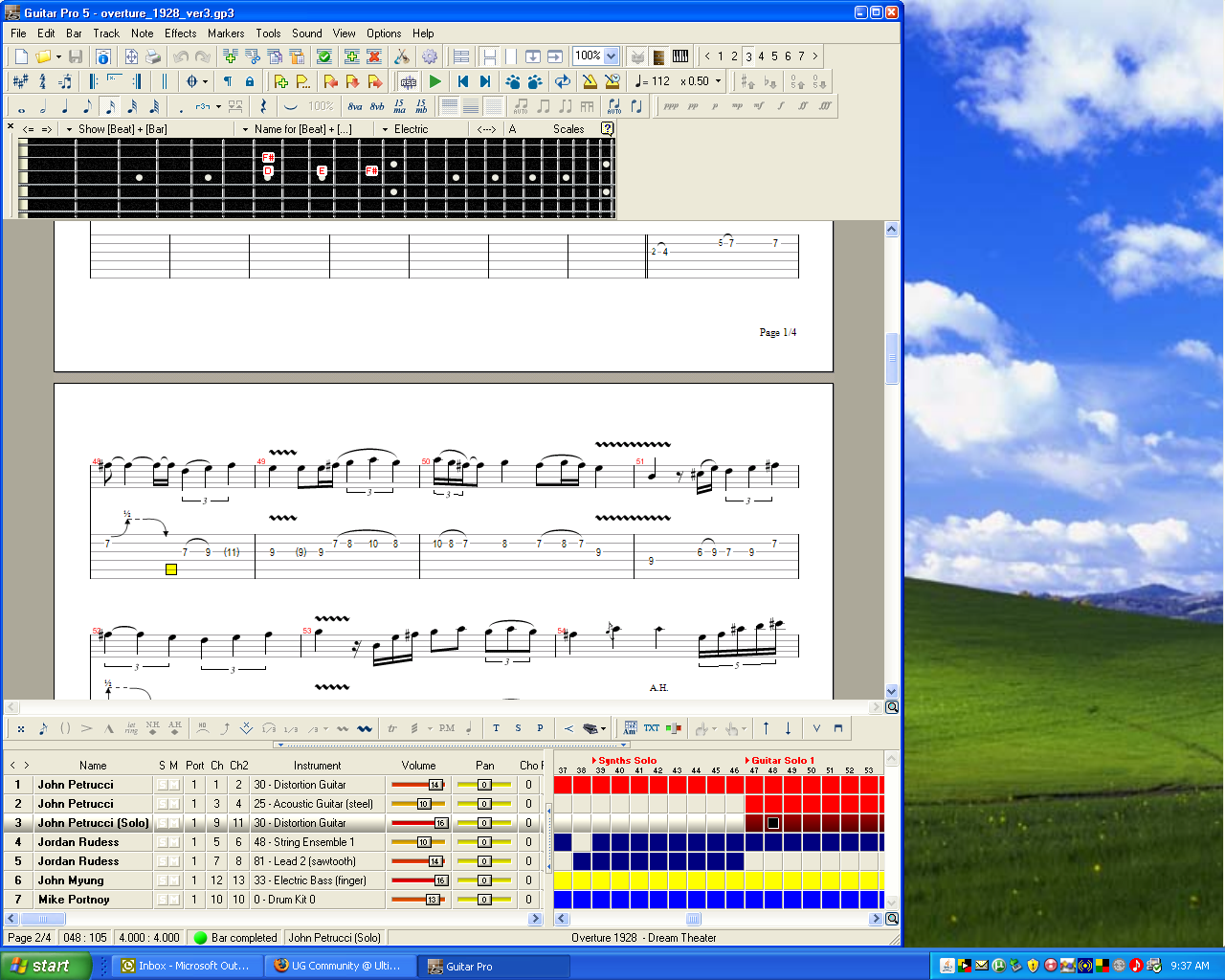Click the Print icon in toolbar

152,56
